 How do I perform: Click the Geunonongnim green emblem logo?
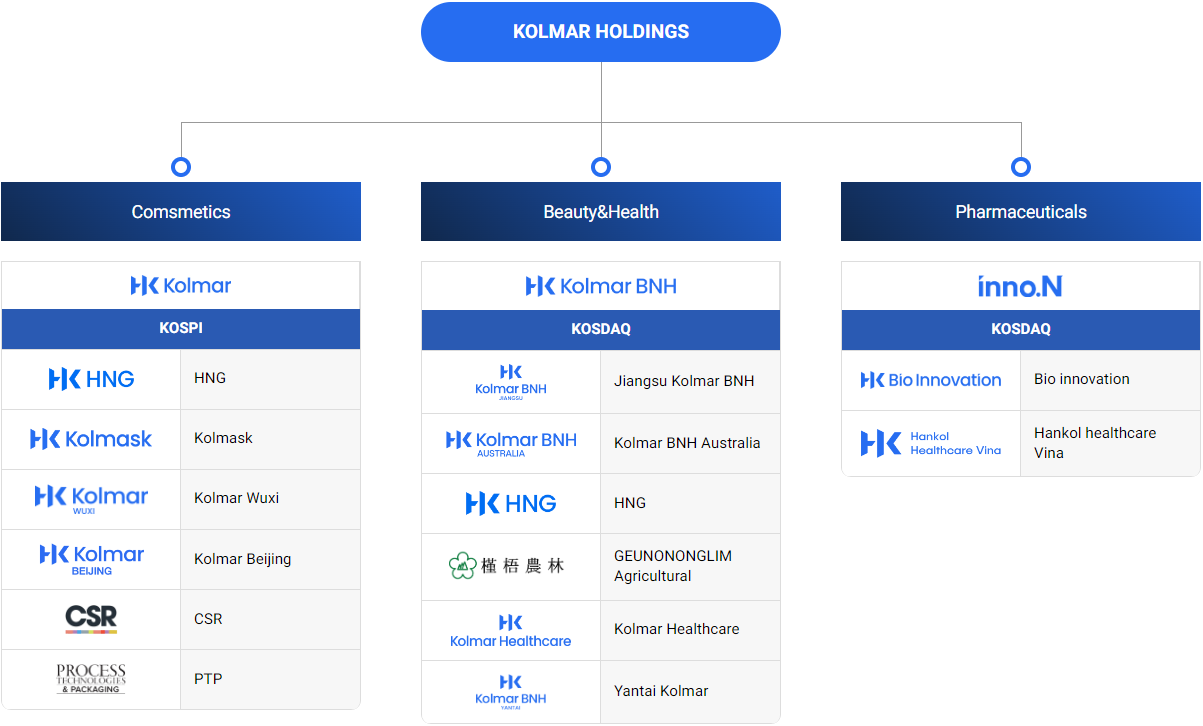pos(463,566)
